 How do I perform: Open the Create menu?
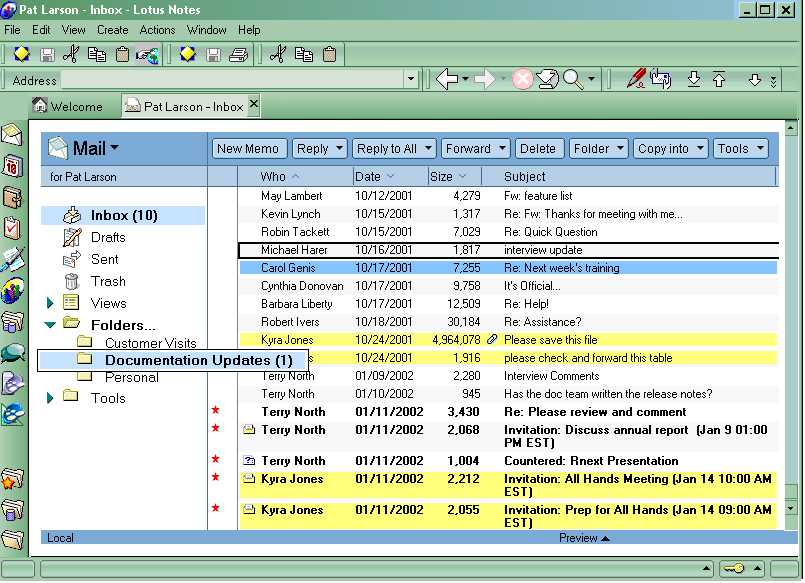tap(112, 30)
